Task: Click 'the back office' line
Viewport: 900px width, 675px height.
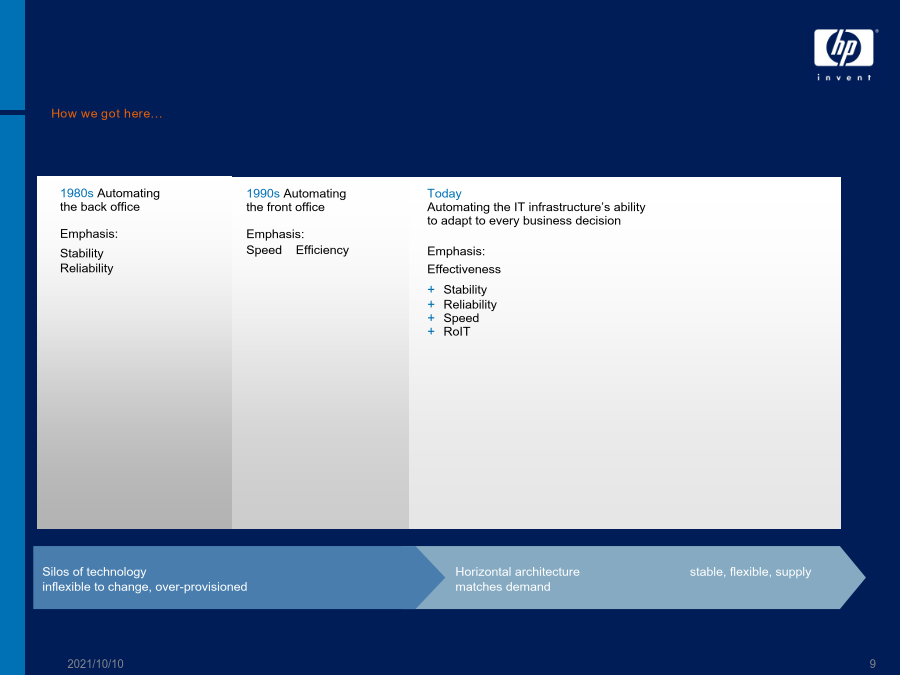Action: [100, 207]
